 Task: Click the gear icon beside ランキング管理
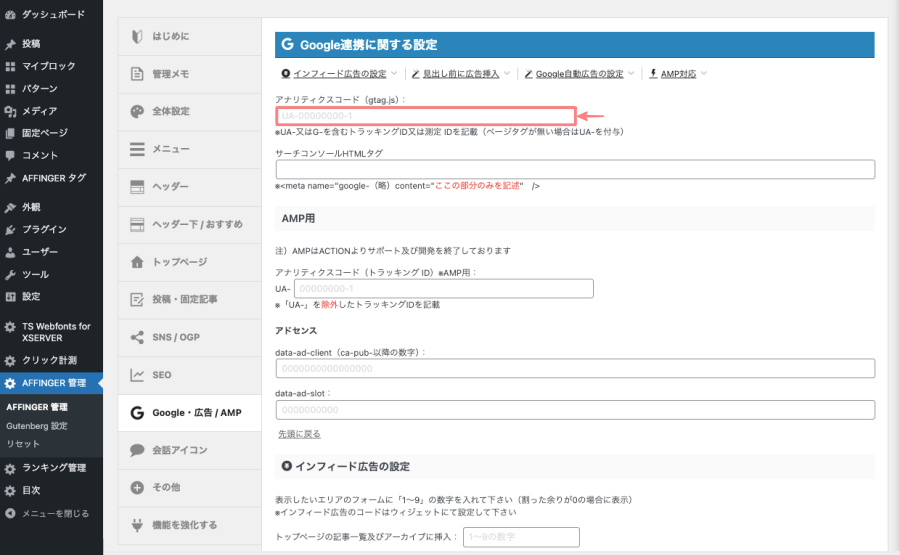[x=10, y=468]
